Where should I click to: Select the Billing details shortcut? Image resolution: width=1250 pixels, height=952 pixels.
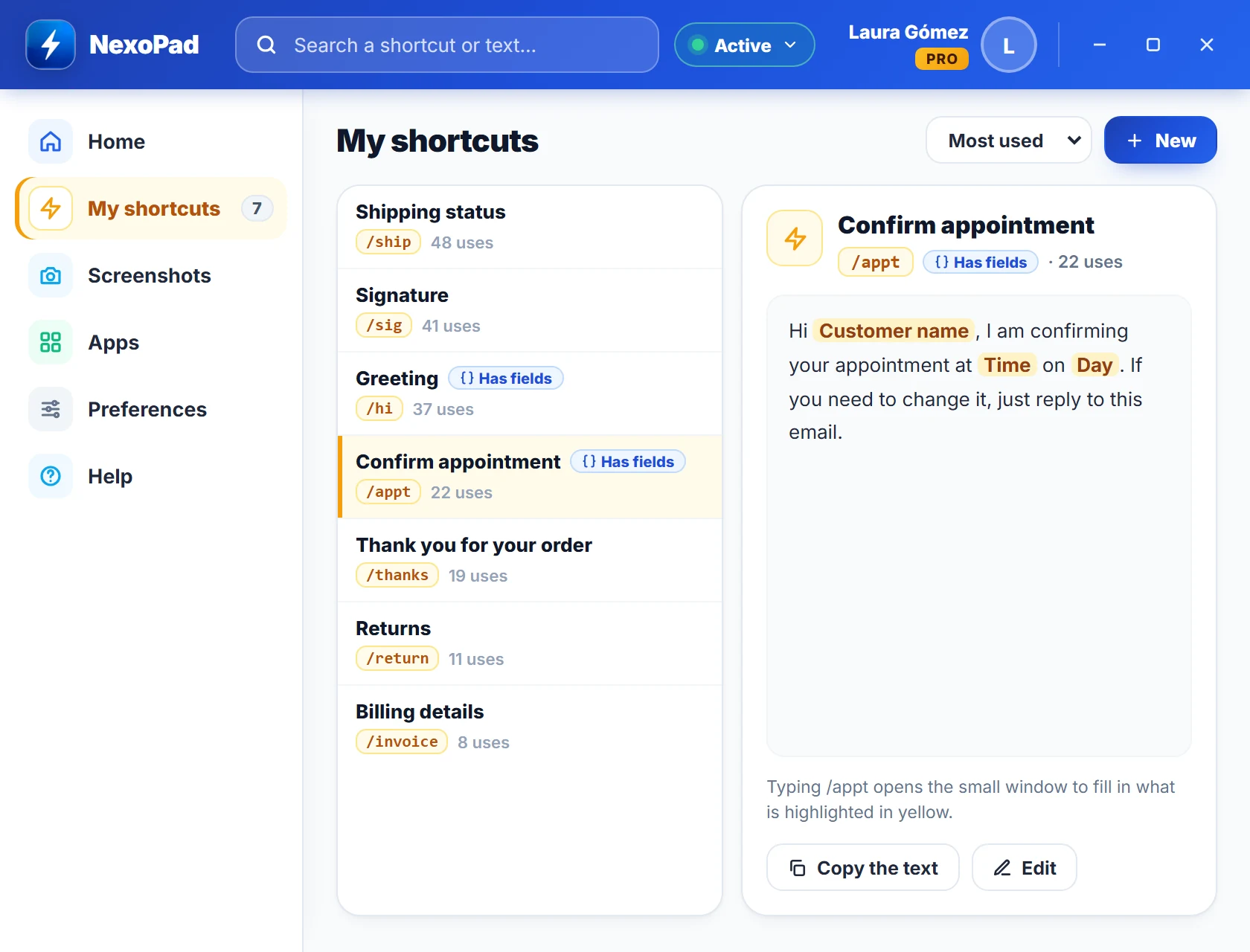pyautogui.click(x=530, y=727)
